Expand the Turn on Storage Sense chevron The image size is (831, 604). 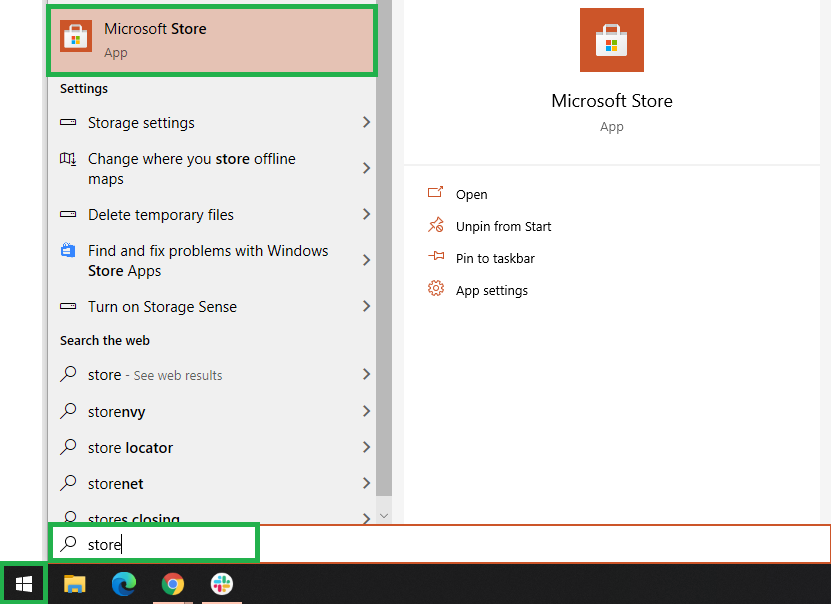tap(366, 307)
